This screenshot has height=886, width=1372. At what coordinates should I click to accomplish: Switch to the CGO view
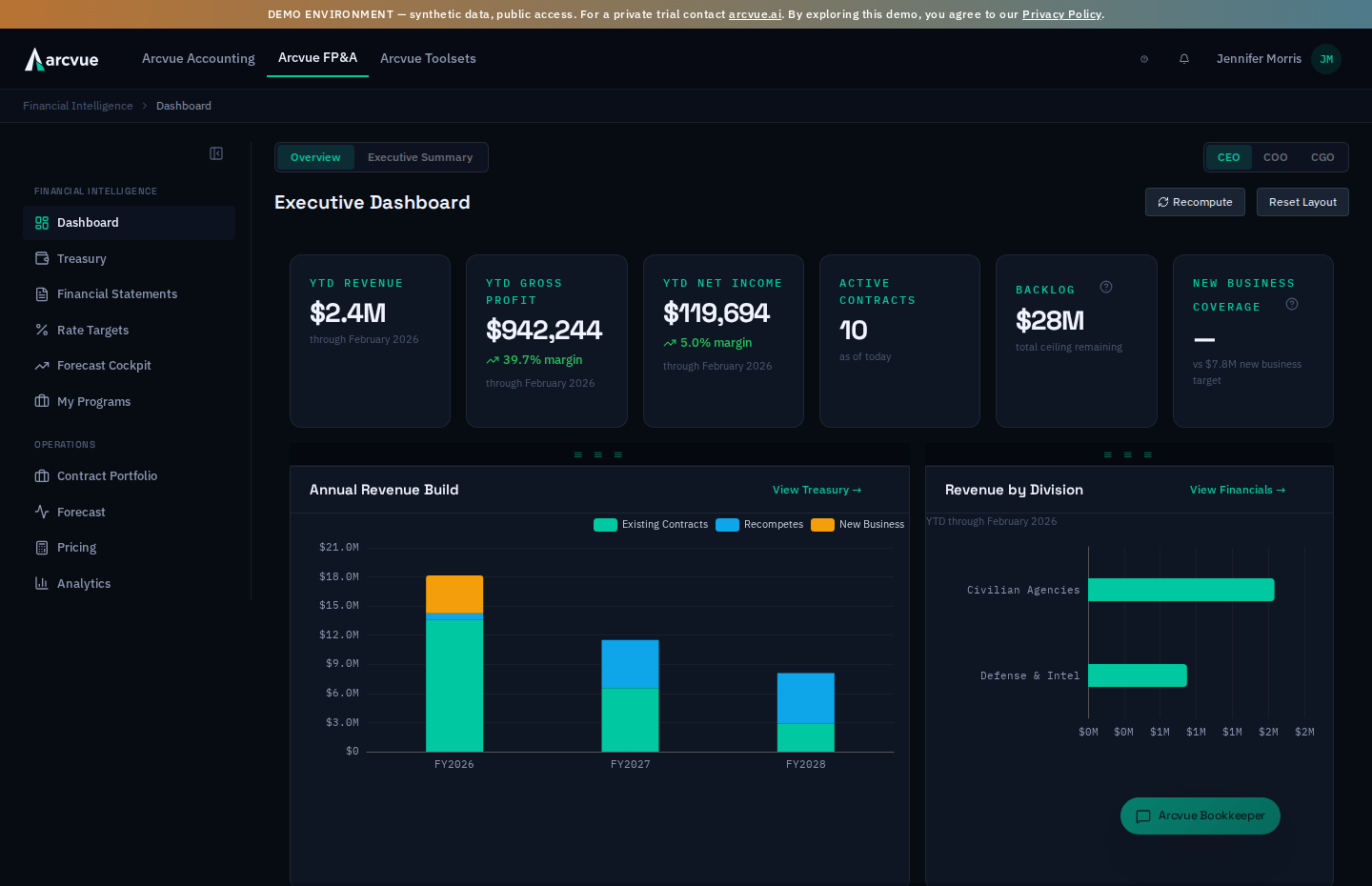[1322, 157]
